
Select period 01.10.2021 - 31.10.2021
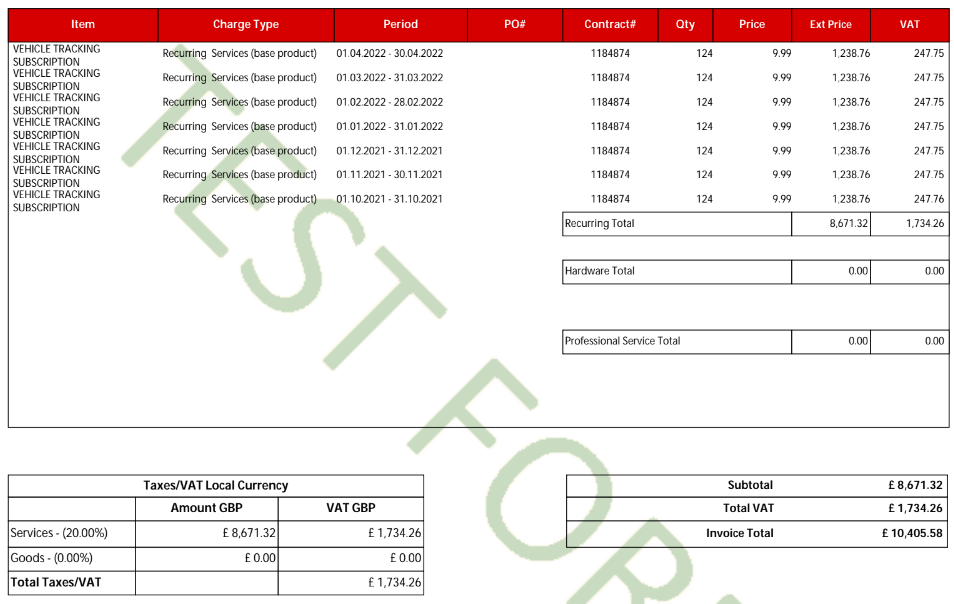389,199
